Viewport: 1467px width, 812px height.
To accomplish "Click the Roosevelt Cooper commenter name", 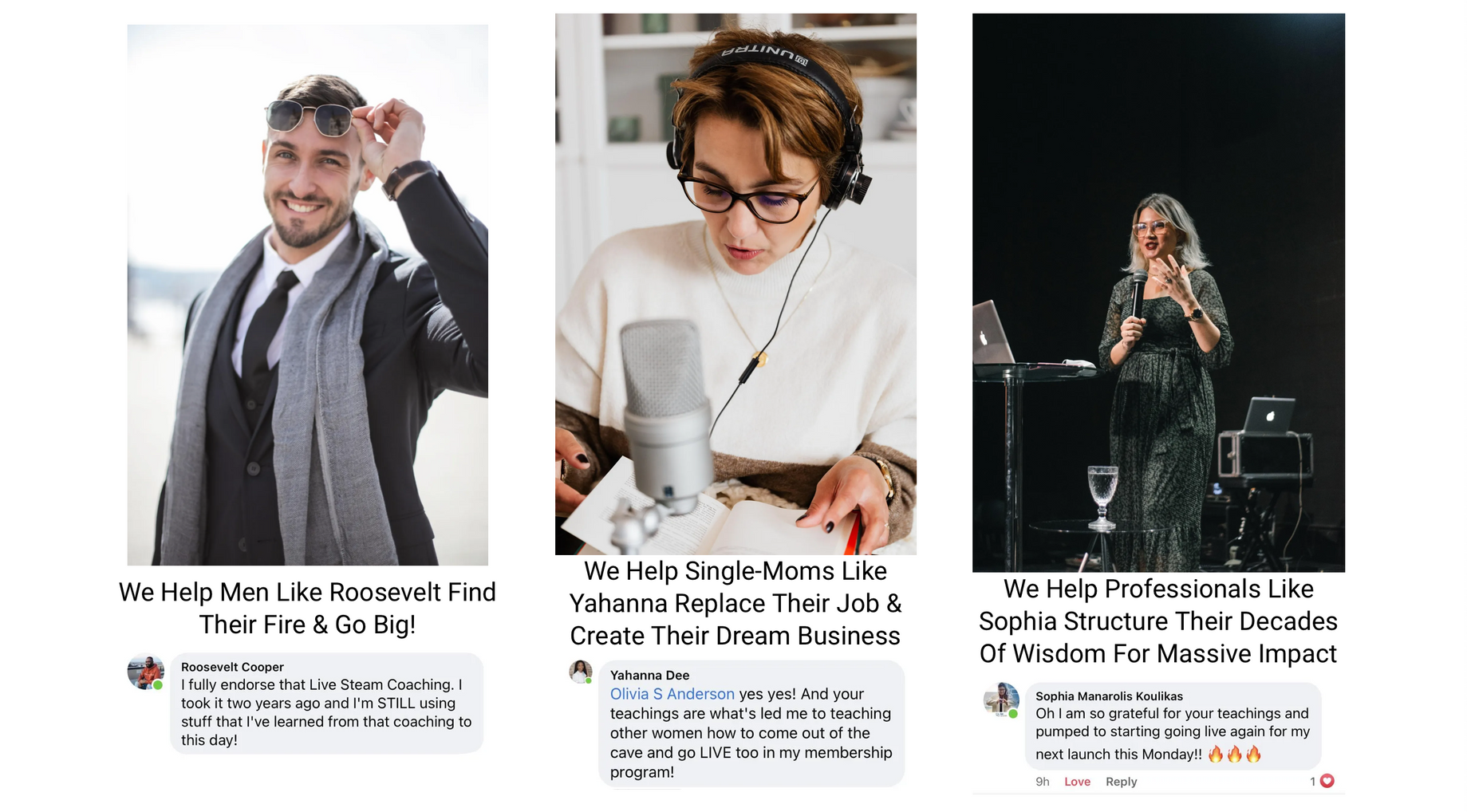I will [x=232, y=667].
